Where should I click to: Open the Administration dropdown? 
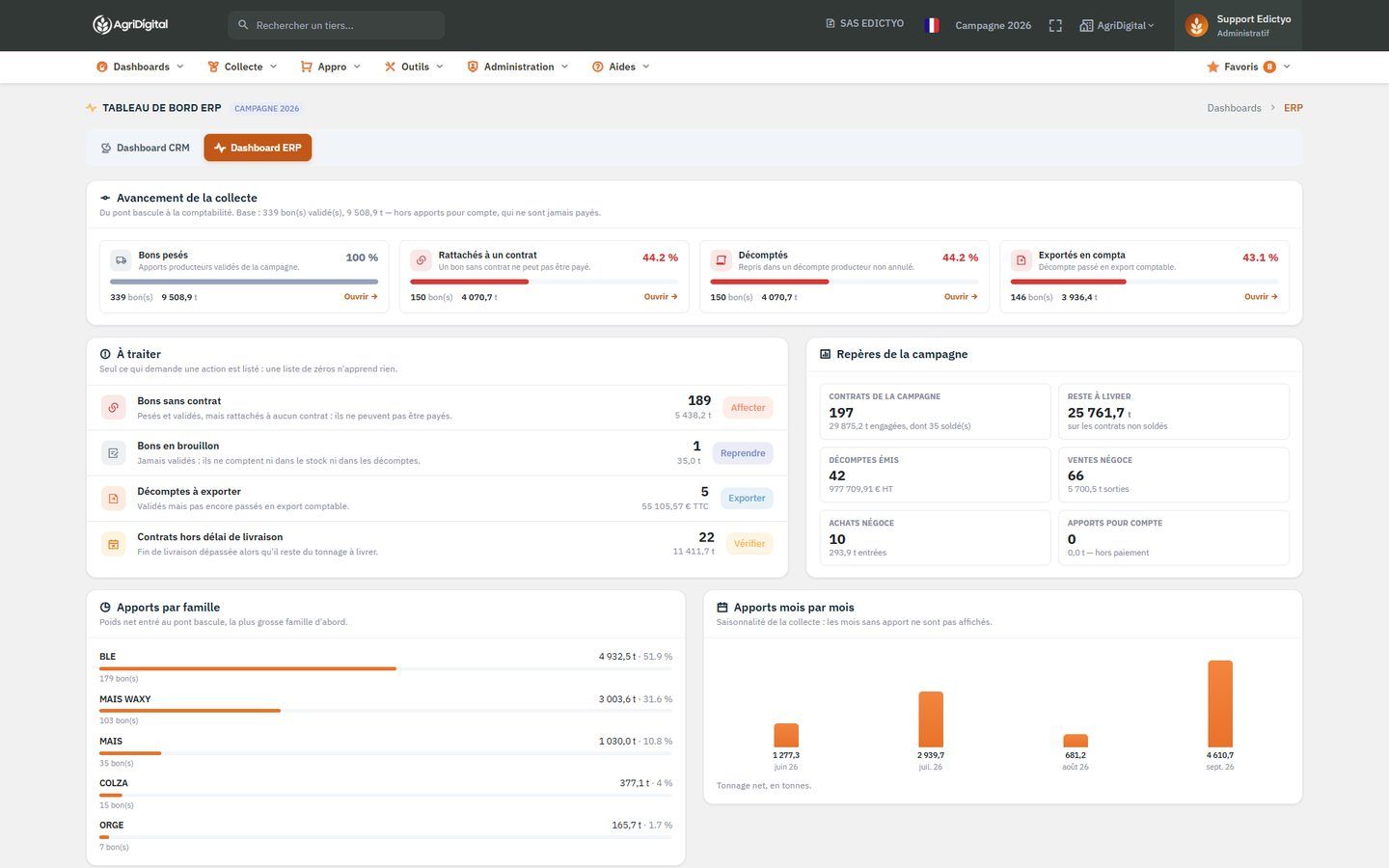[x=518, y=67]
